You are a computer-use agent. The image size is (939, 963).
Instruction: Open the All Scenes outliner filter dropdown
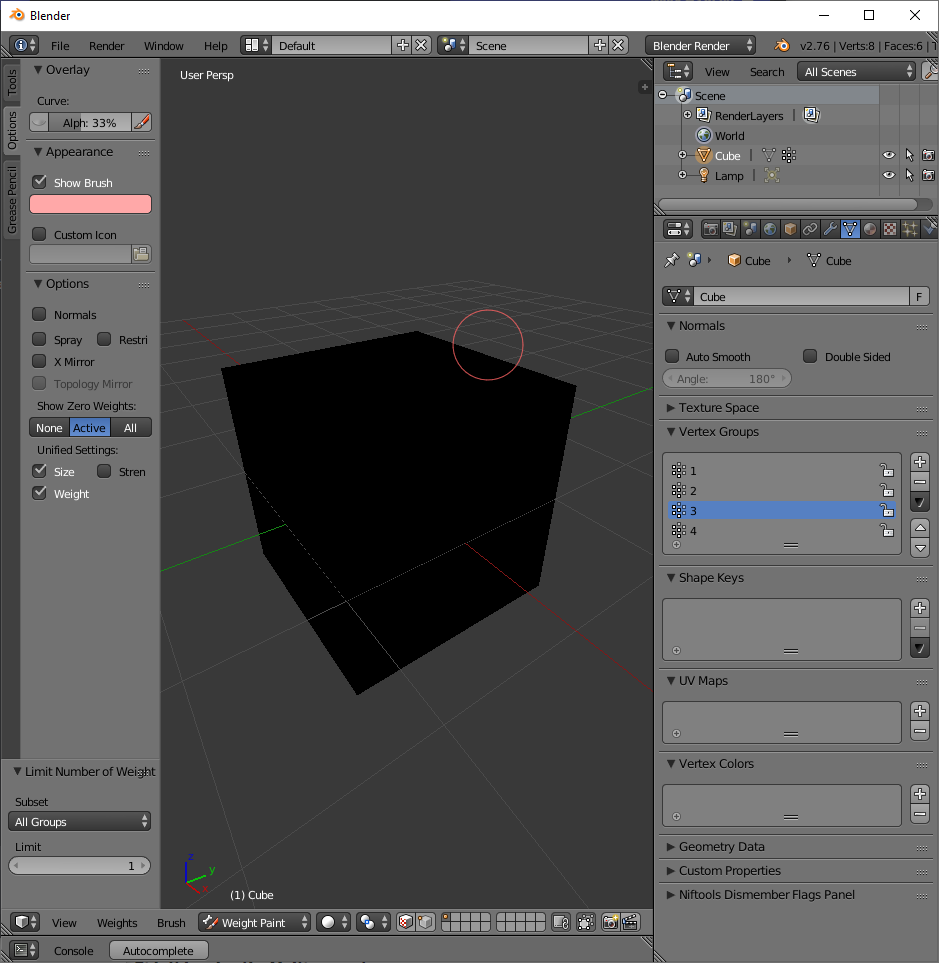coord(857,72)
